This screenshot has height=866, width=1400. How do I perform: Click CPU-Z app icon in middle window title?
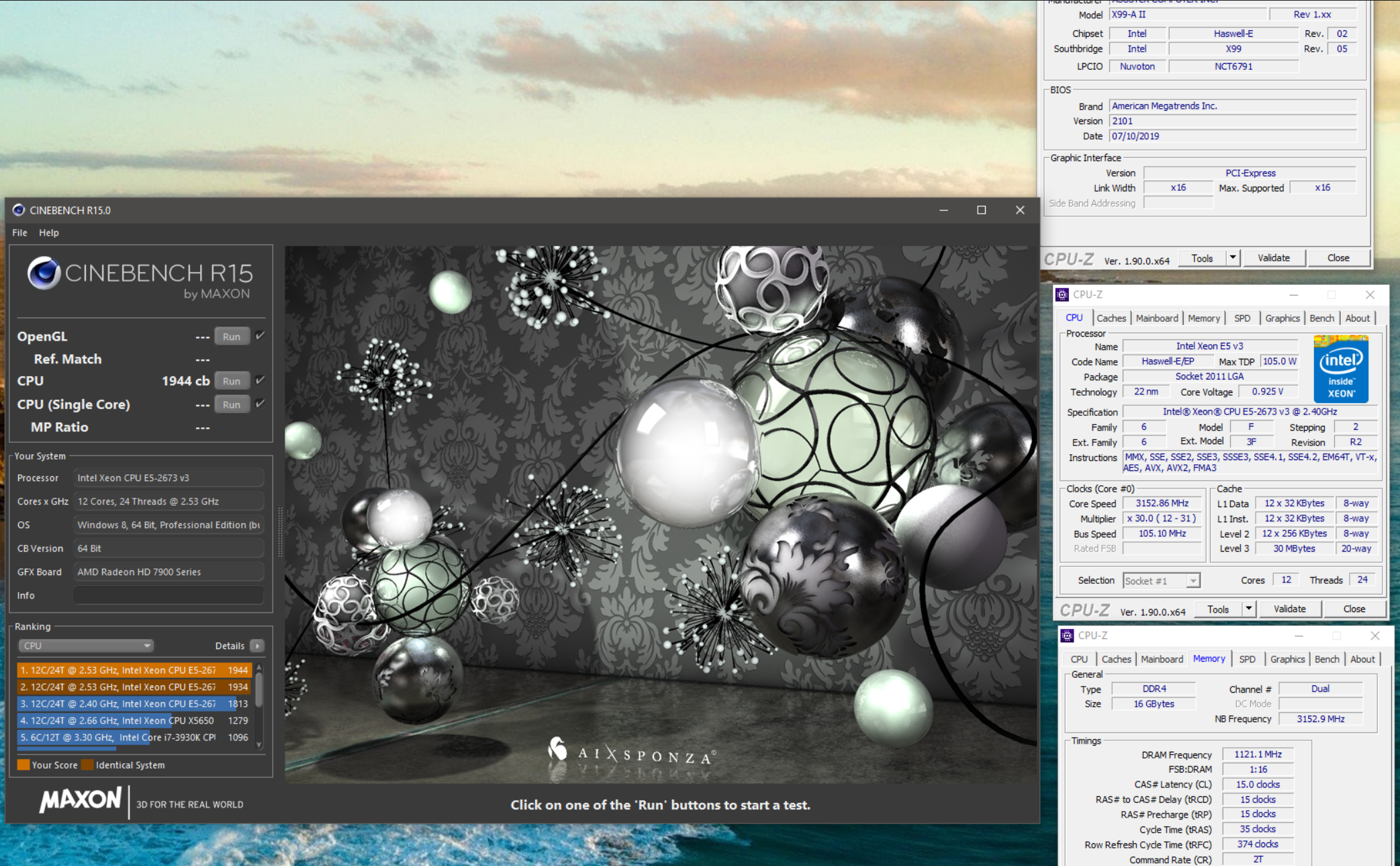coord(1062,294)
